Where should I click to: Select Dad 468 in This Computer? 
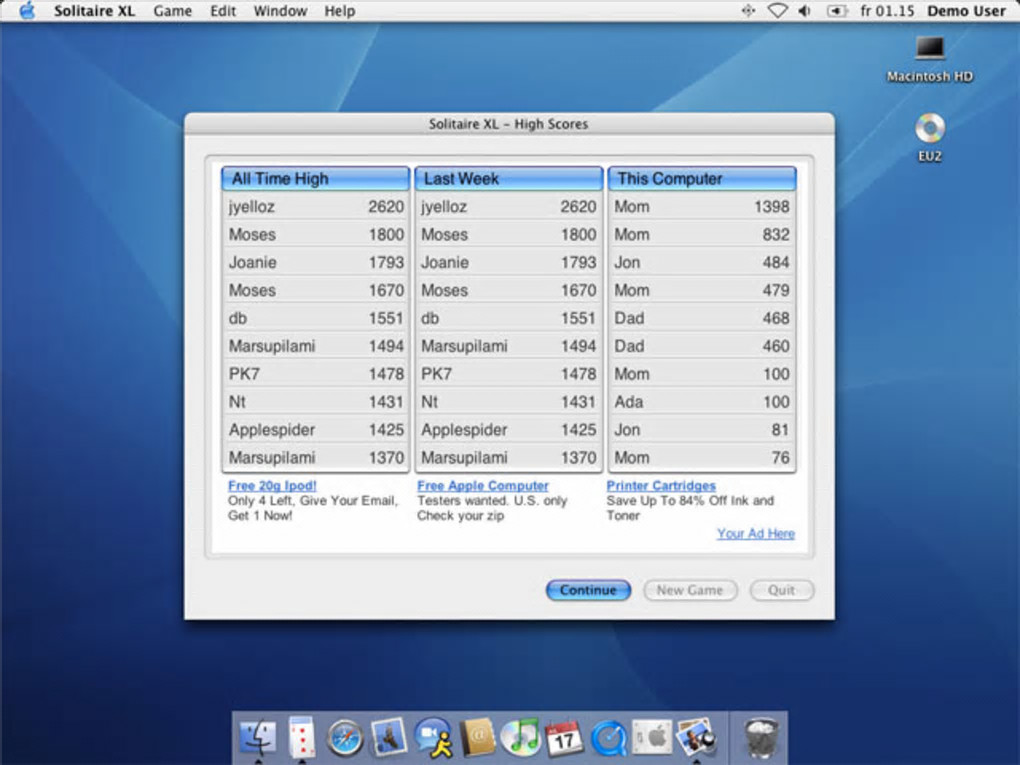coord(702,318)
